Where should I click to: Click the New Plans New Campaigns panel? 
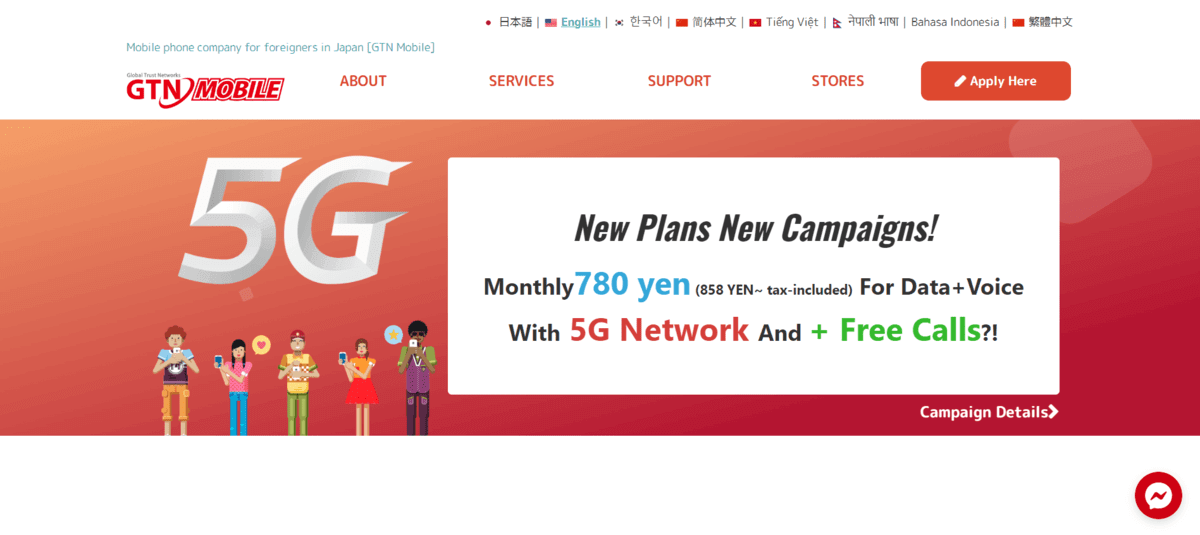[x=753, y=275]
